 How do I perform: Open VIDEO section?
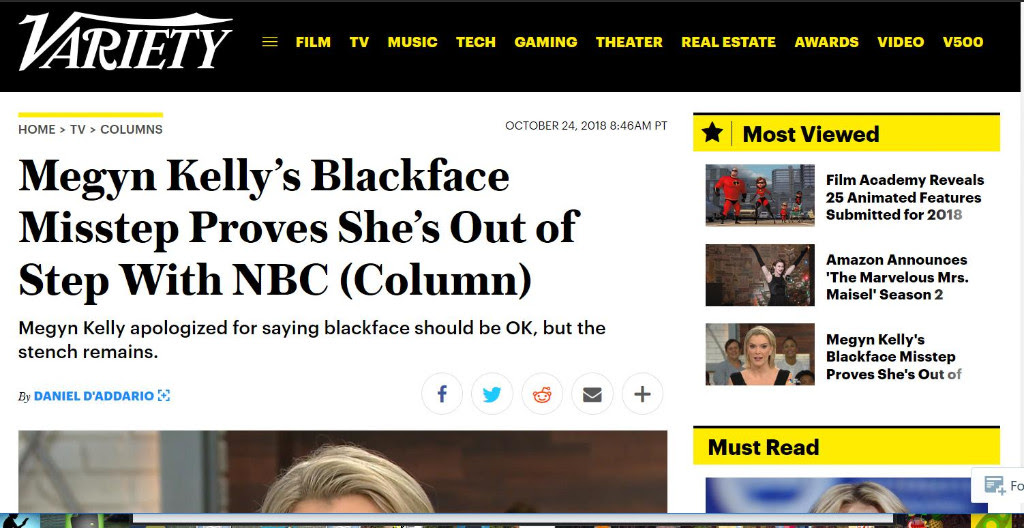901,42
